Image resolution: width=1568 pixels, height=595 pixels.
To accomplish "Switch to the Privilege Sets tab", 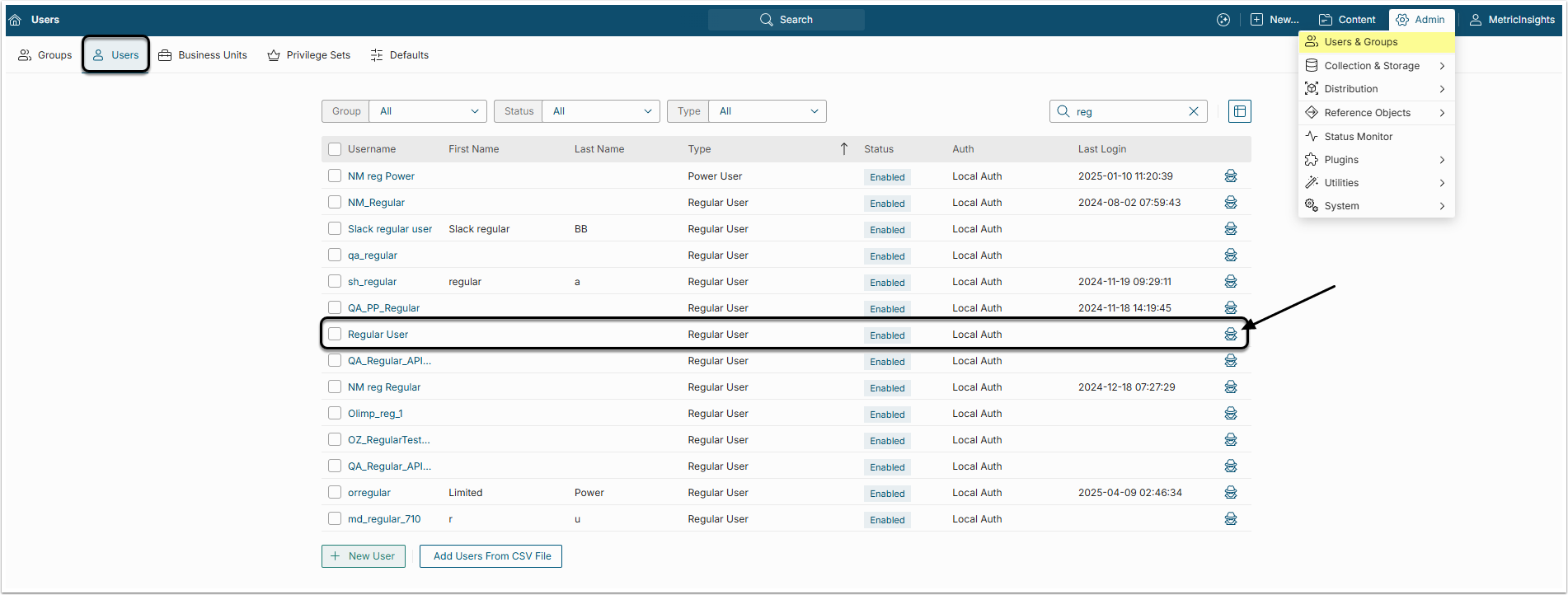I will [x=309, y=55].
